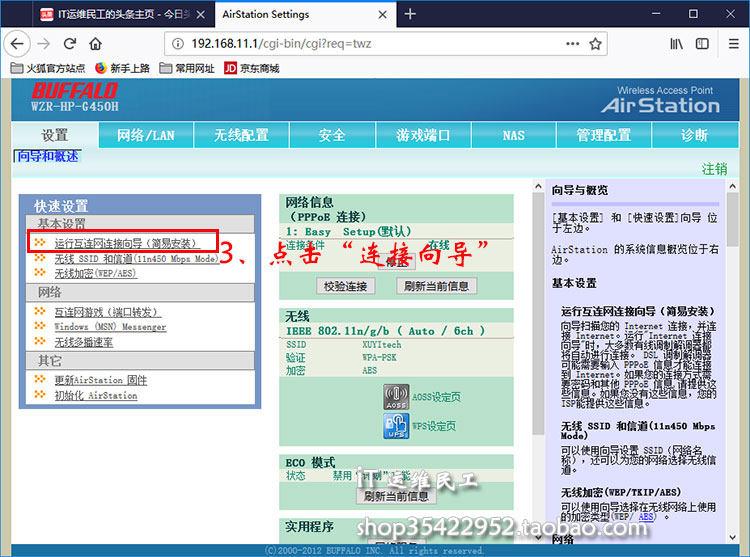Screen dimensions: 750x557
Task: Click the WPA-PSK authentication value
Action: coord(379,358)
